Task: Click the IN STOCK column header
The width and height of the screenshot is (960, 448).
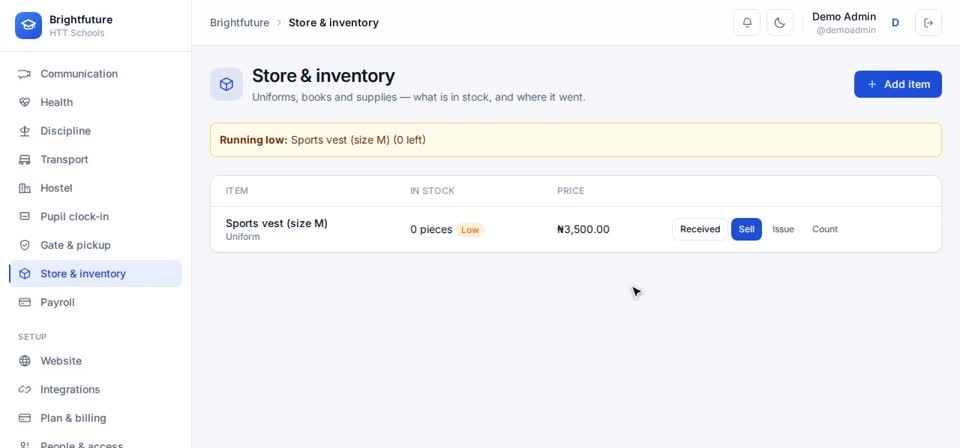Action: pos(432,191)
